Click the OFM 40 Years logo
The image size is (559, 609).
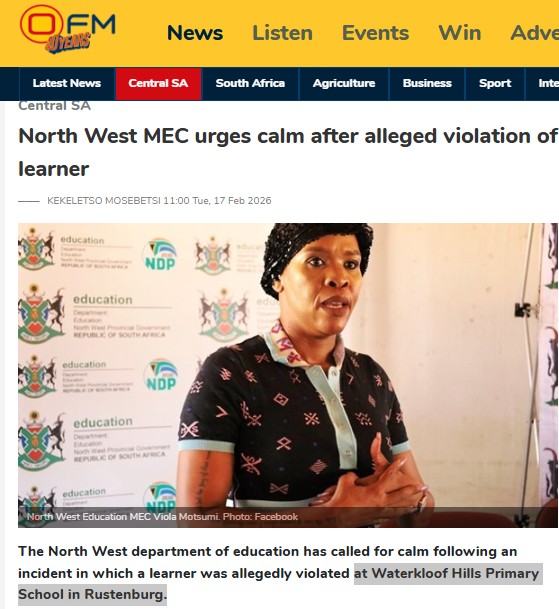click(67, 29)
